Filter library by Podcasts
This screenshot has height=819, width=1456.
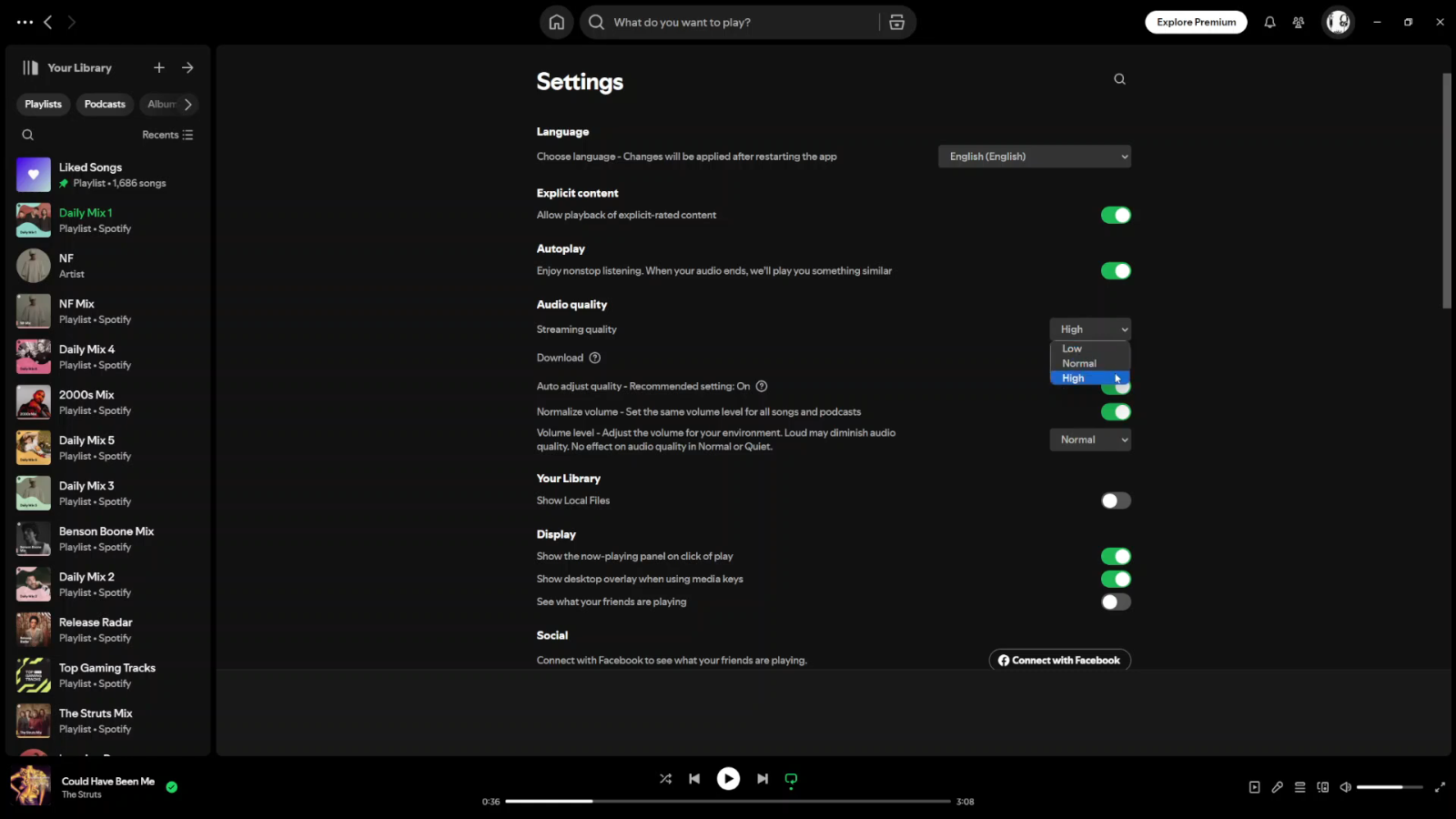(105, 105)
